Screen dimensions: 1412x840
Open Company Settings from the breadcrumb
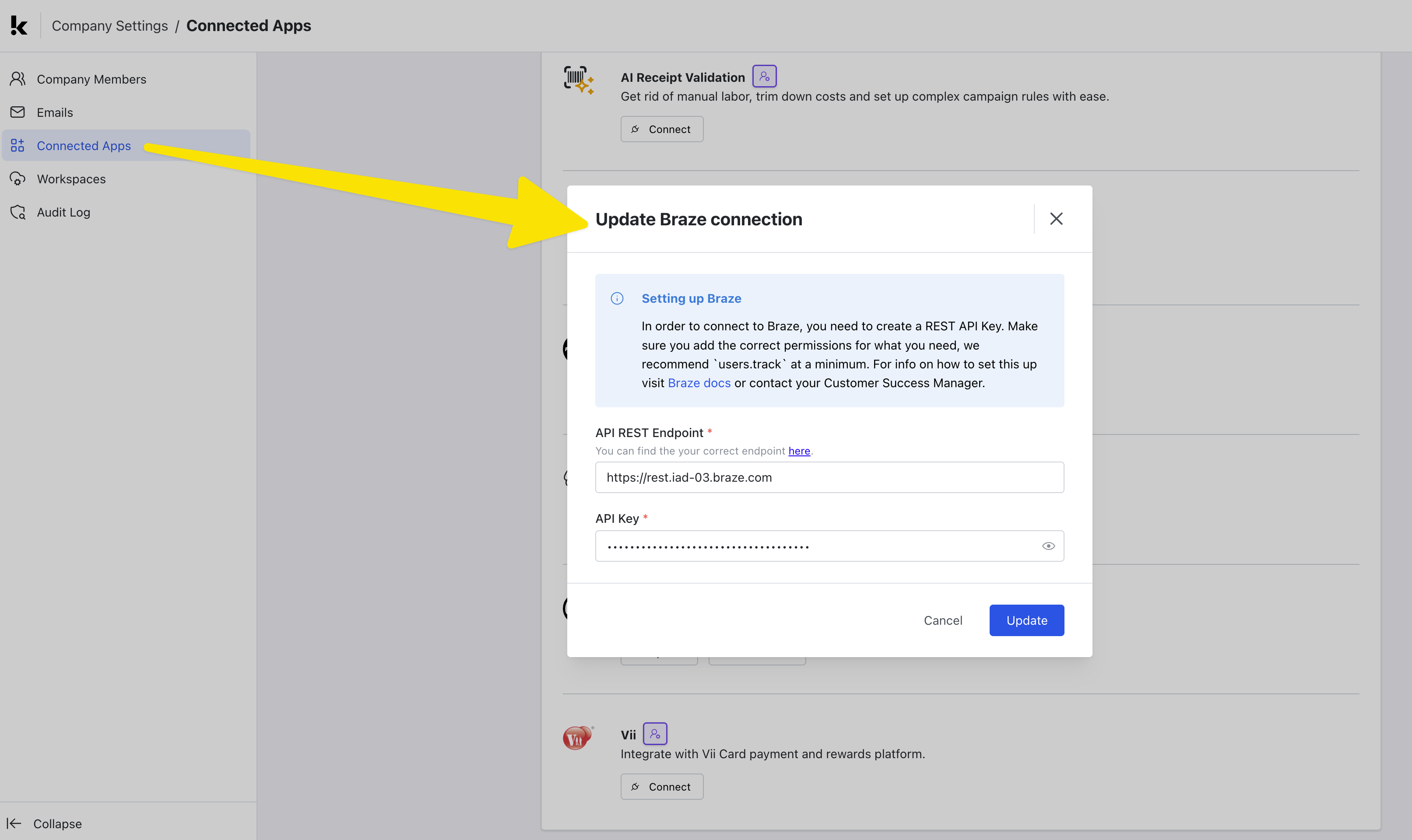[x=110, y=25]
